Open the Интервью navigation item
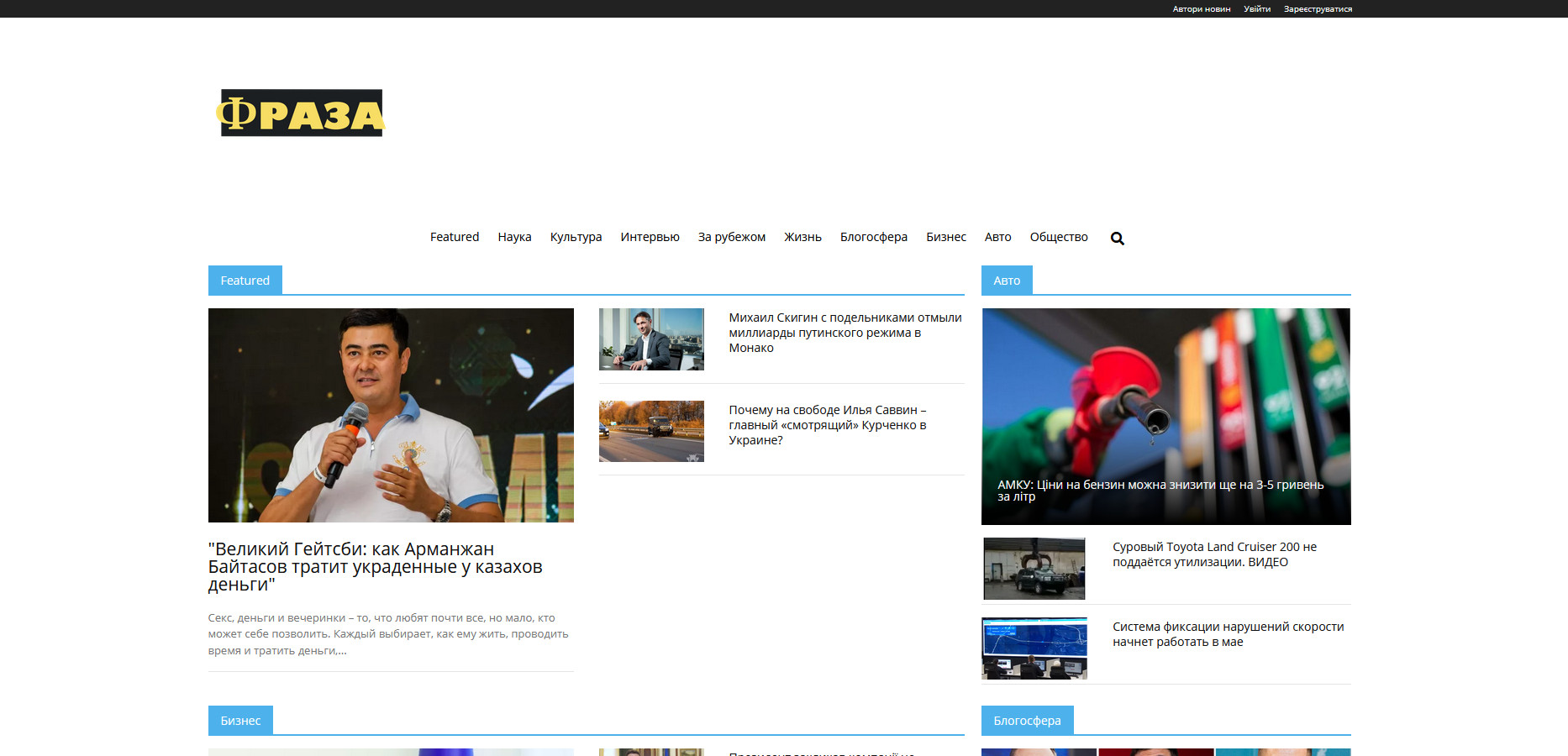 click(x=650, y=237)
